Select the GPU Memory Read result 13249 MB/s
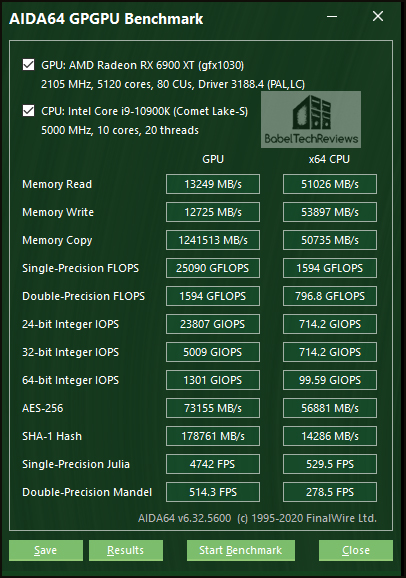Screen dimensions: 406x578 coord(213,184)
